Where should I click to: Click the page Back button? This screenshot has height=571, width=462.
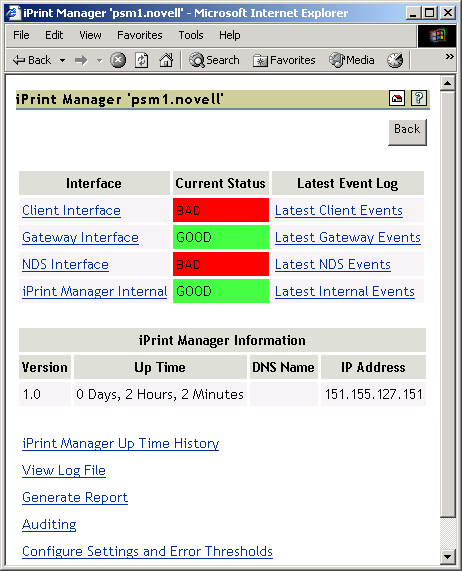click(407, 132)
